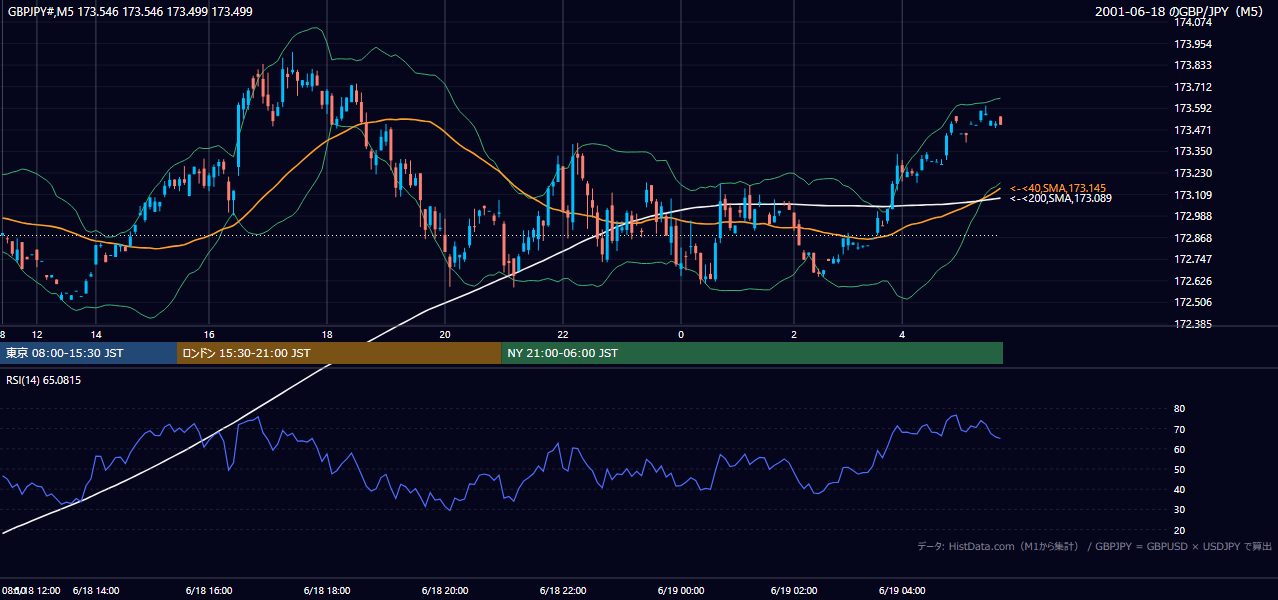Click RSI scale level 80
Screen dimensions: 1278x600
pos(1179,409)
